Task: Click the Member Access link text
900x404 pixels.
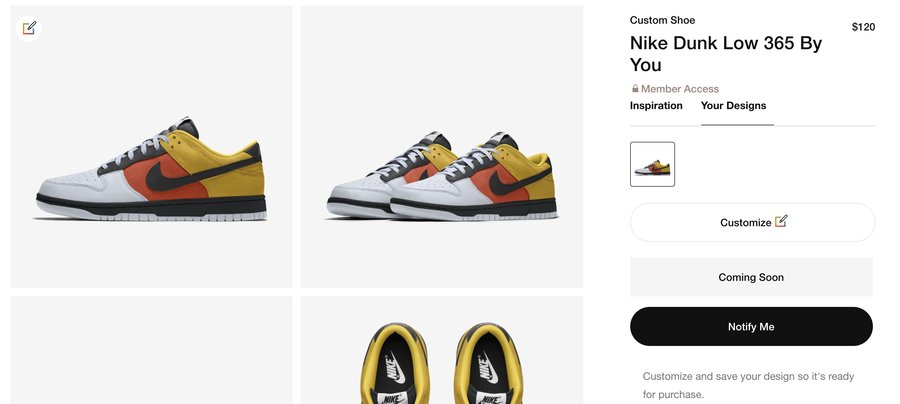Action: tap(680, 89)
